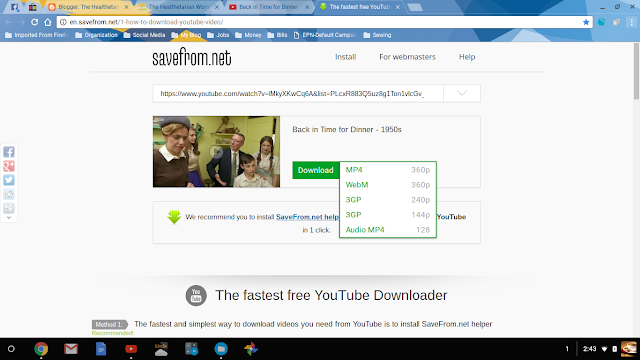This screenshot has height=360, width=640.
Task: Share the page via the Twitter icon
Action: pos(9,180)
